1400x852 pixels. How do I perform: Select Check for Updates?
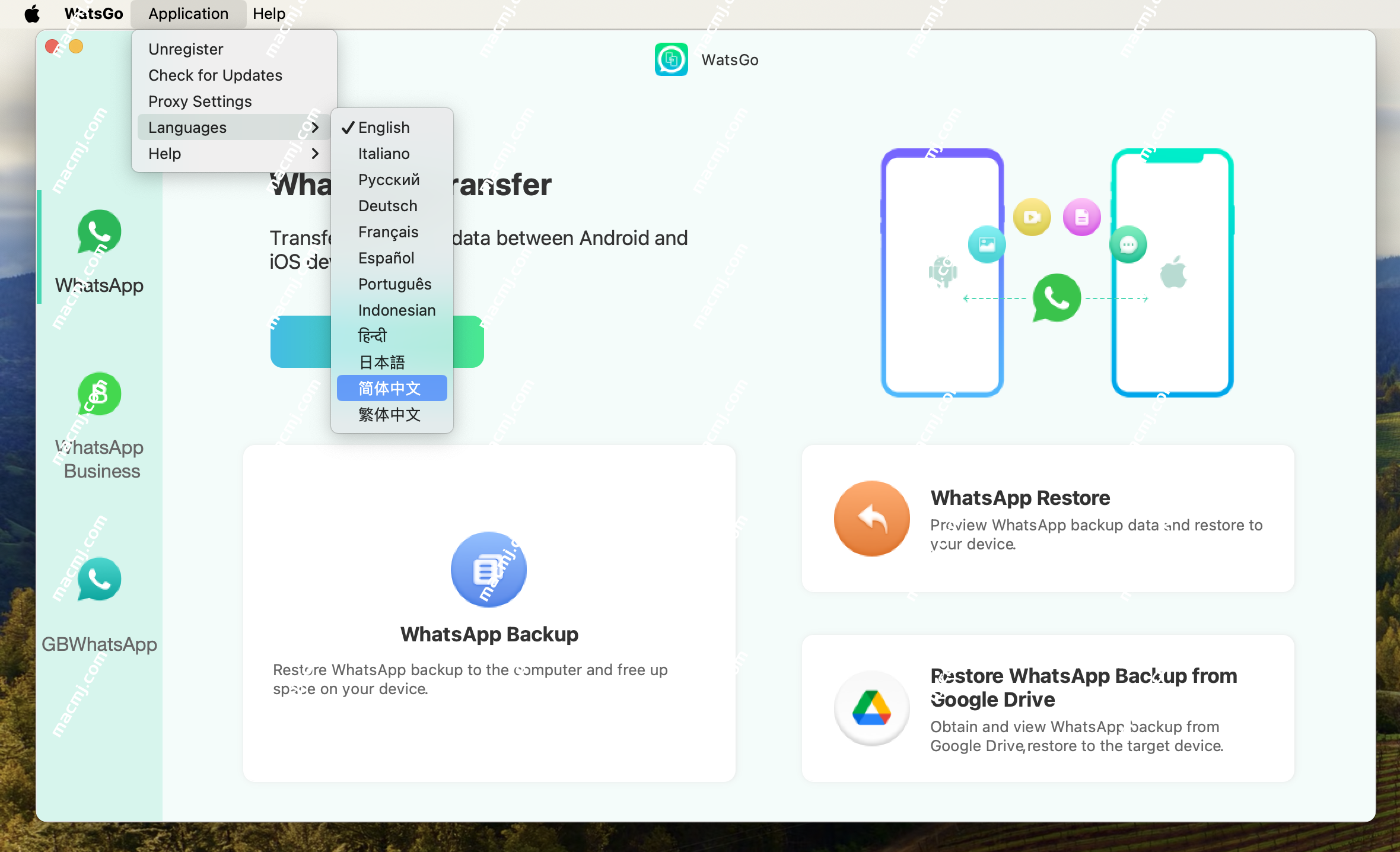tap(234, 75)
